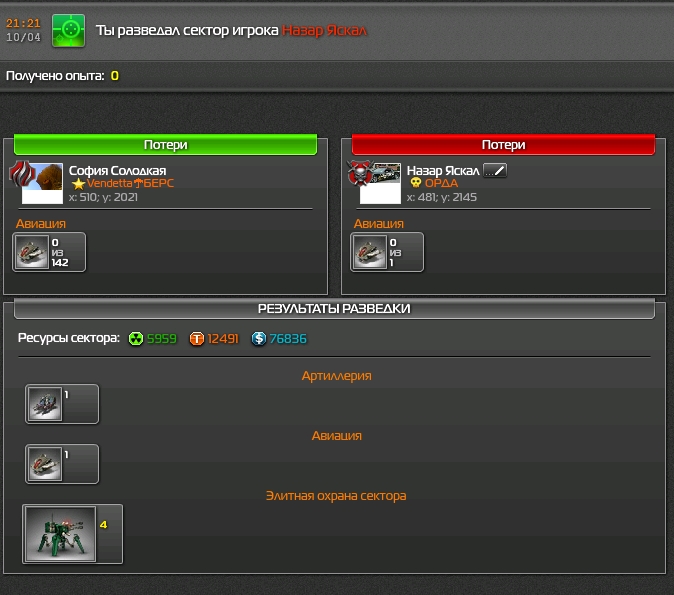Click the green uranium resource icon
674x595 pixels.
click(x=136, y=339)
